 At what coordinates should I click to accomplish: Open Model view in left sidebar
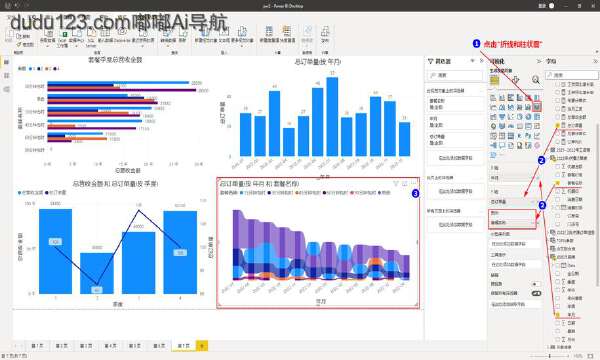coord(6,89)
